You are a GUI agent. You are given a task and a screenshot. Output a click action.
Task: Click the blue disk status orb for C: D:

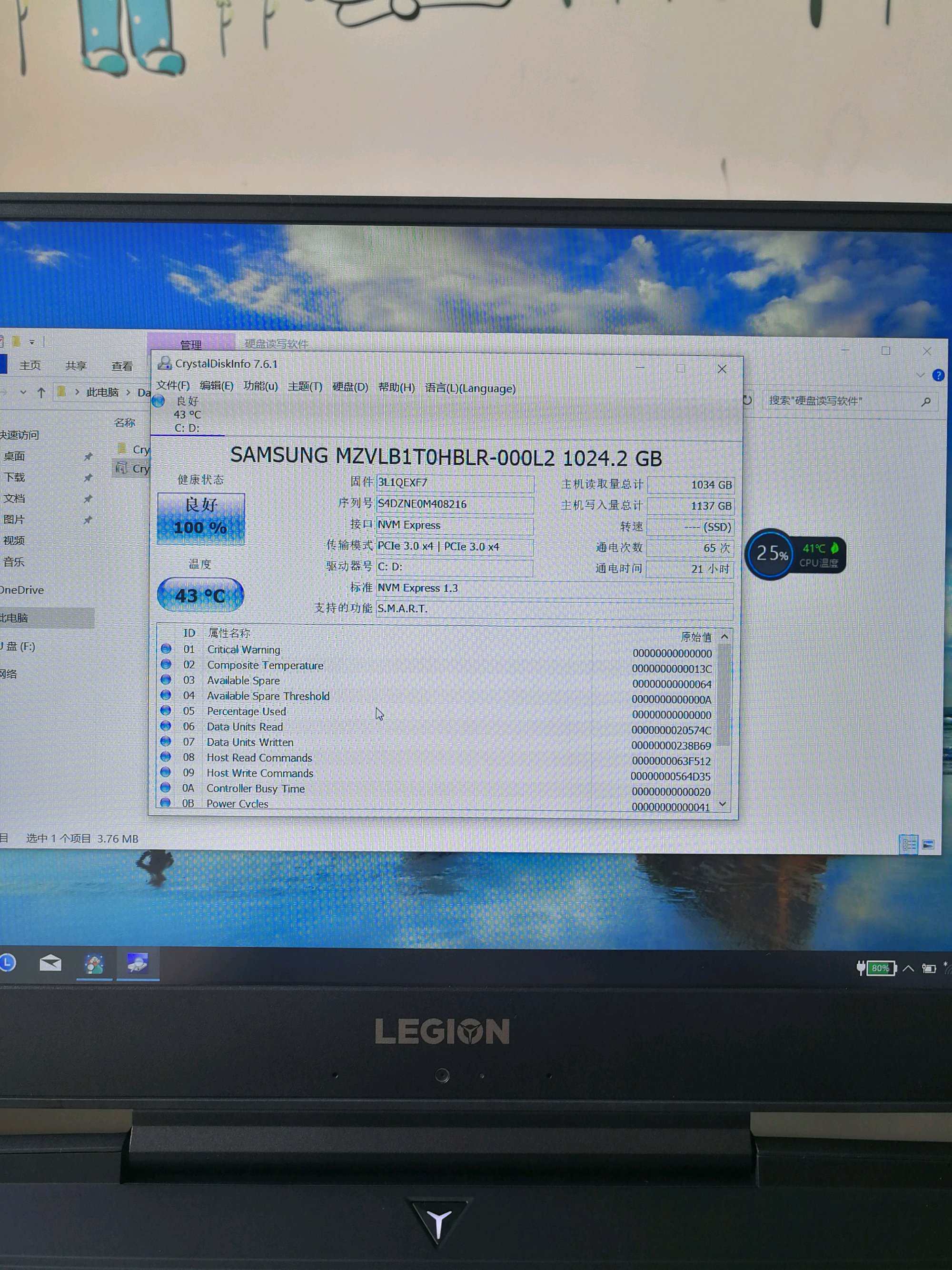[159, 401]
